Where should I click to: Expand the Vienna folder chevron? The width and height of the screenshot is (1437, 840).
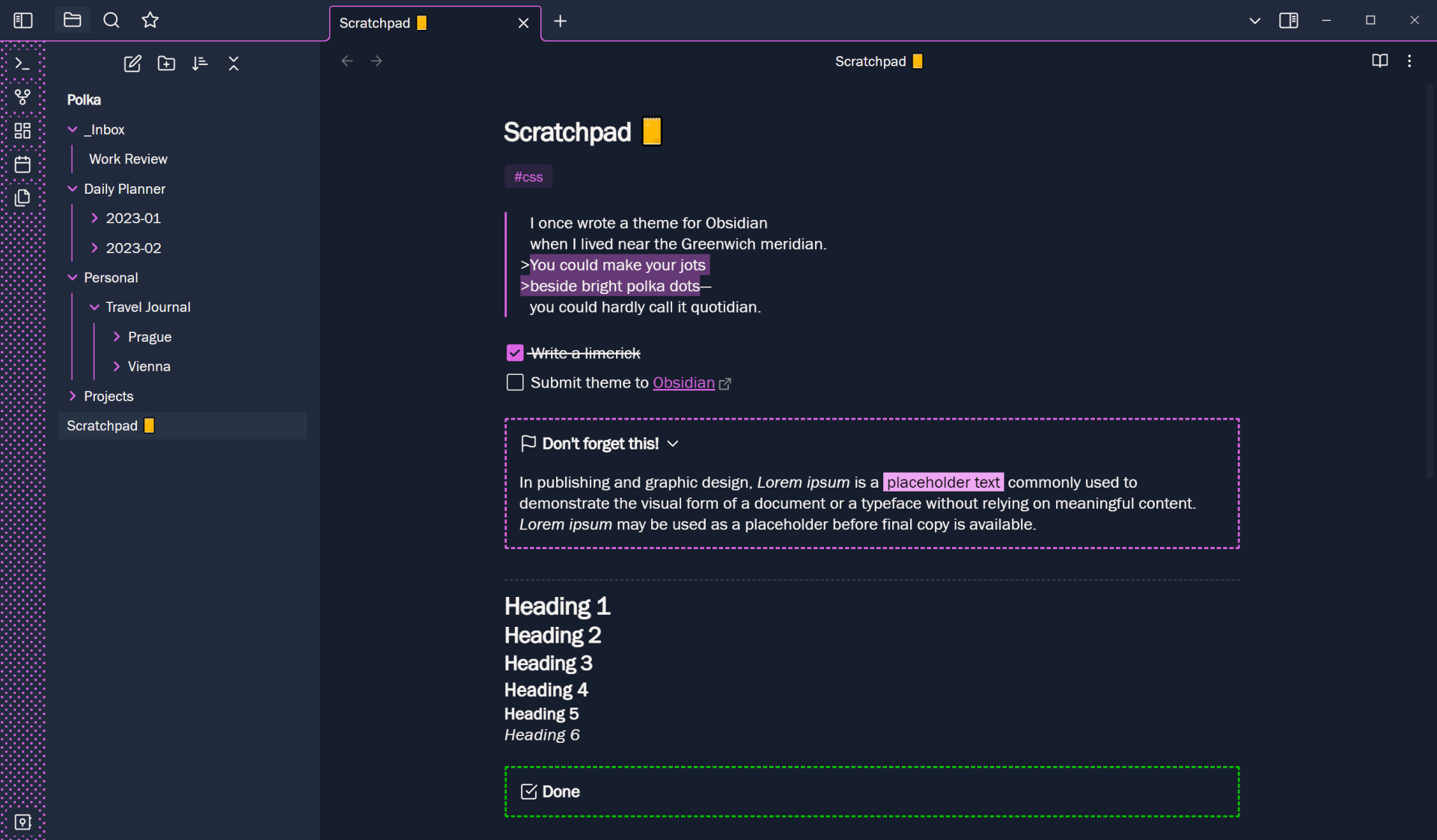tap(117, 367)
